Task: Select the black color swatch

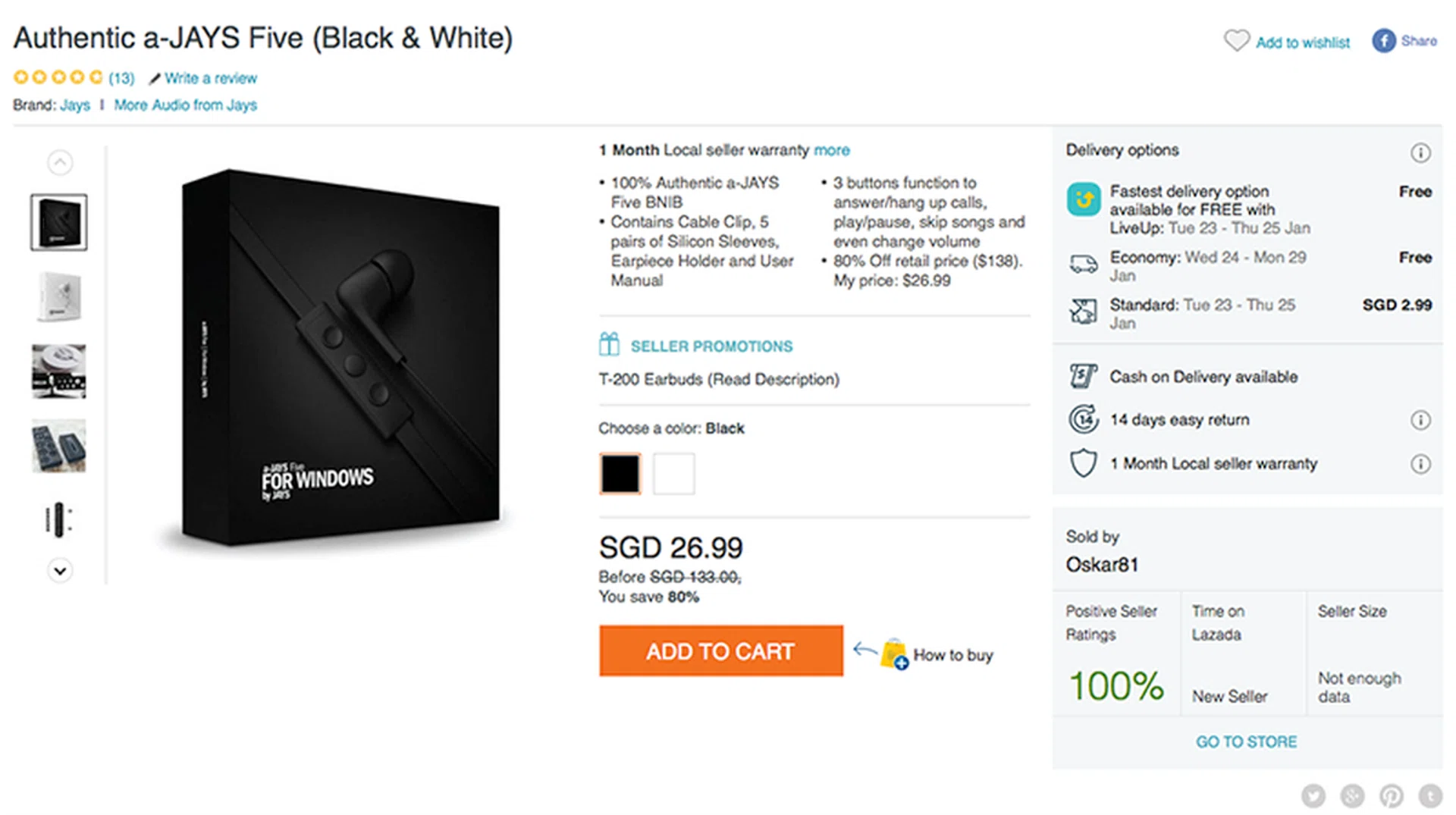Action: 620,474
